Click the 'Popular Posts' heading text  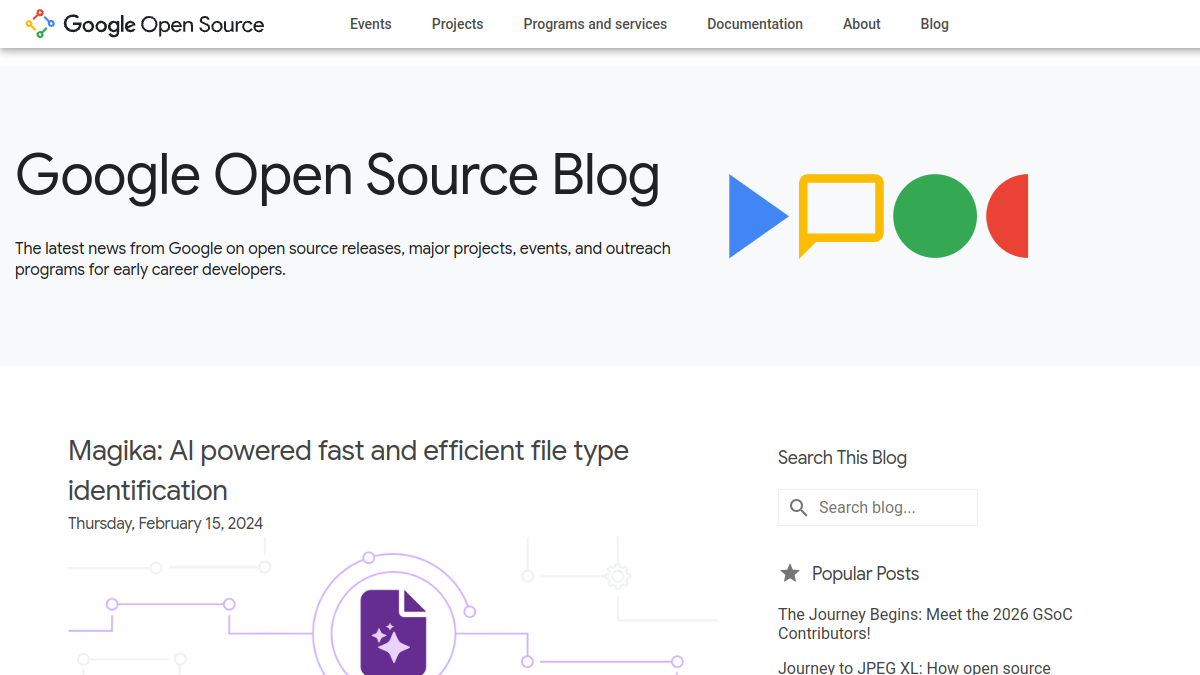pos(865,574)
